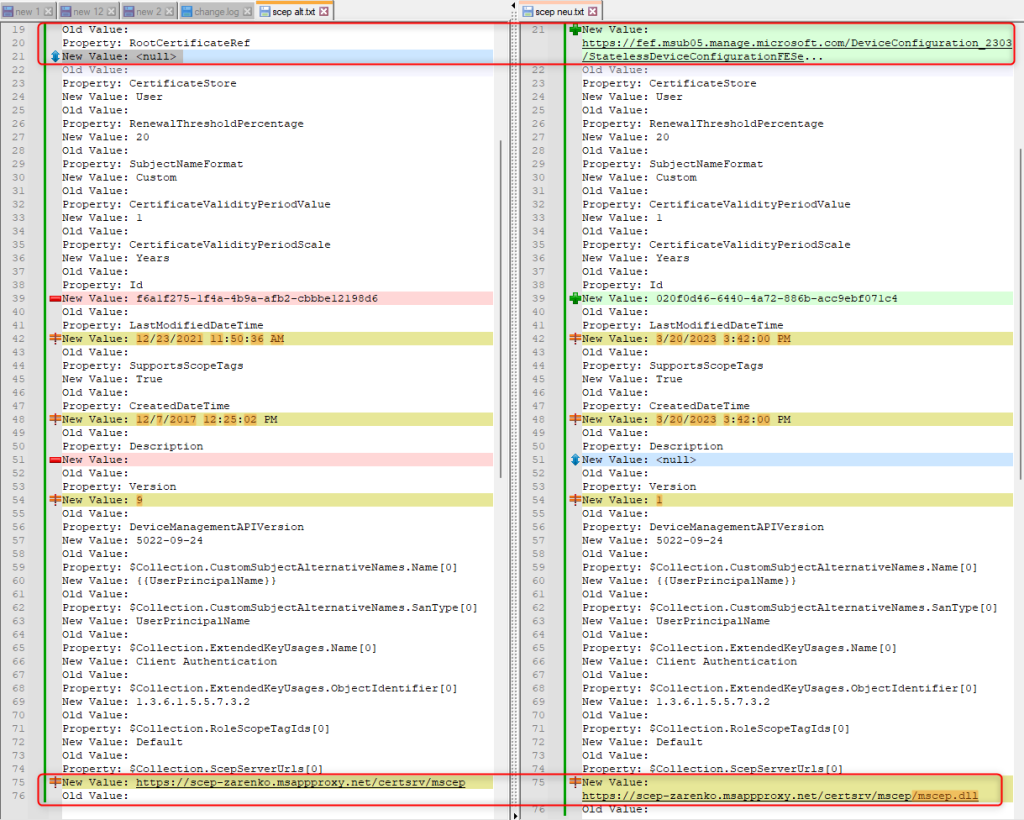This screenshot has width=1024, height=820.
Task: Click right LastModifiedDateTime value on line 42
Action: tap(723, 339)
